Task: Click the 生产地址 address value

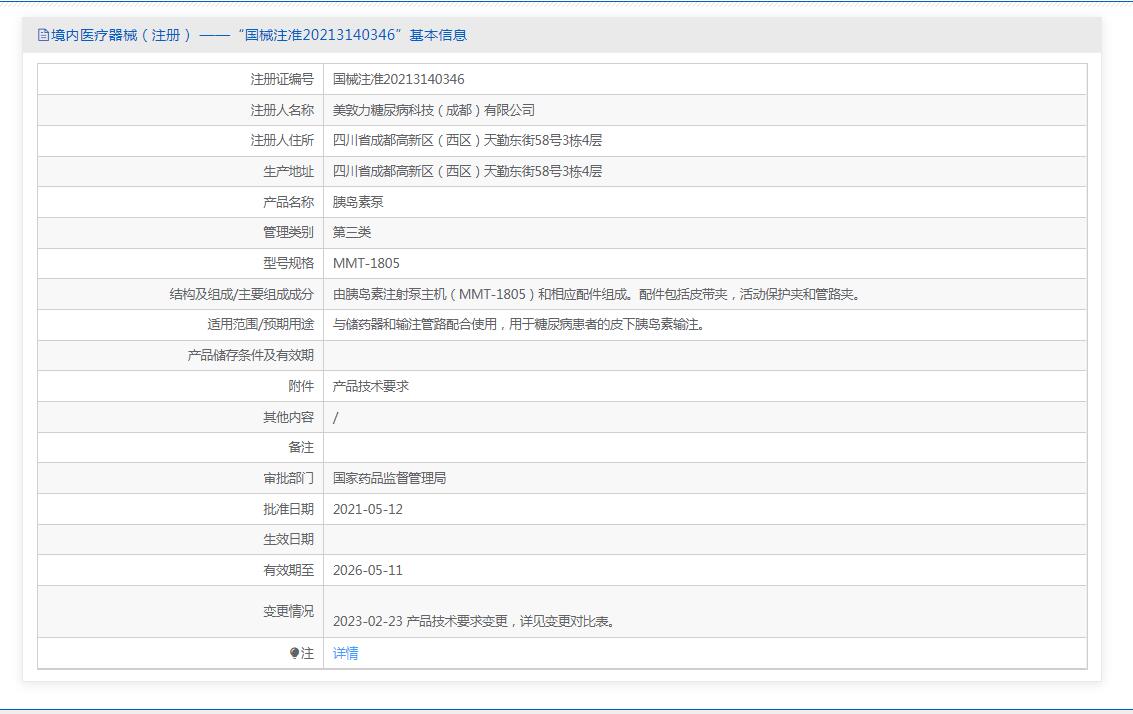Action: coord(467,171)
